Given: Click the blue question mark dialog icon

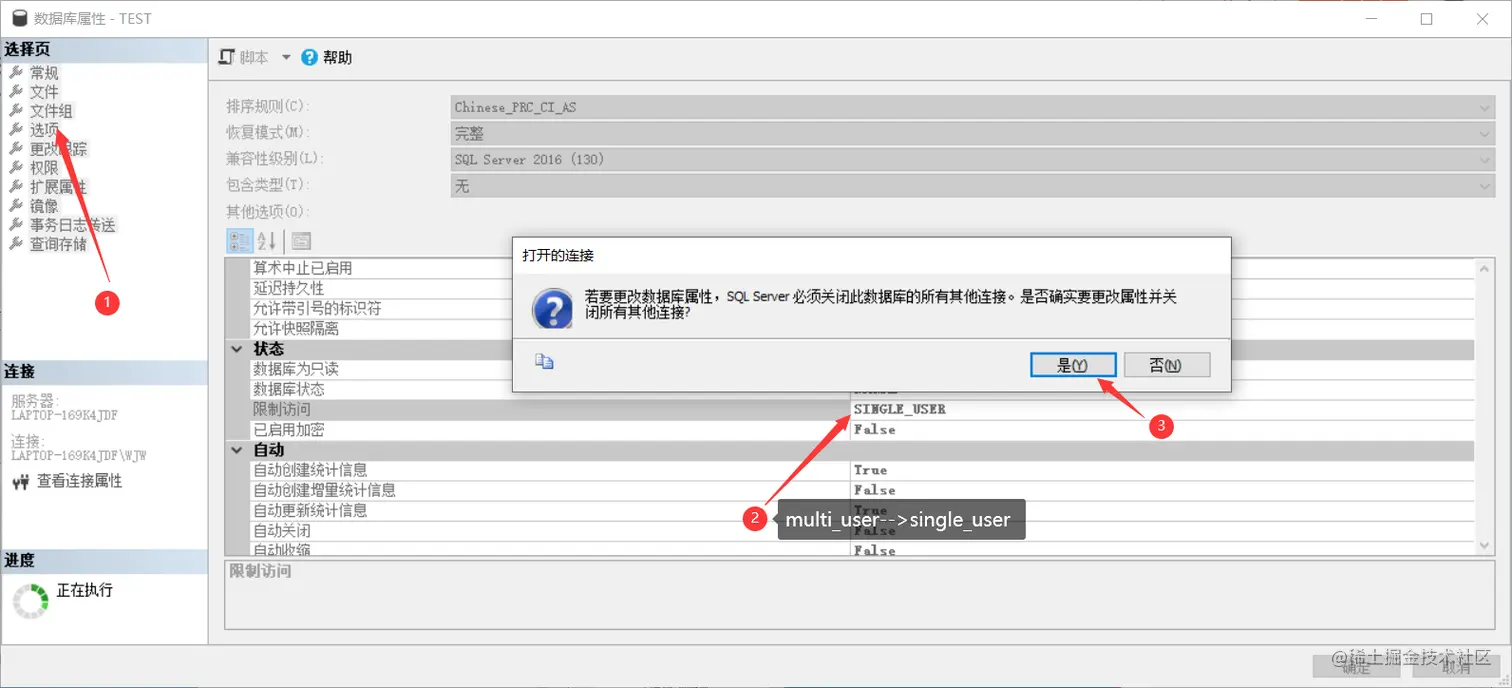Looking at the screenshot, I should 553,308.
